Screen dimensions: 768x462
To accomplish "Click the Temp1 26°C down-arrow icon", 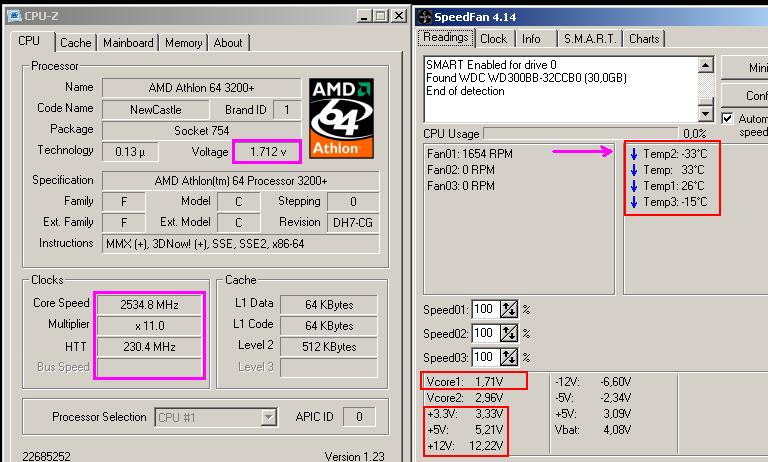I will [x=634, y=186].
